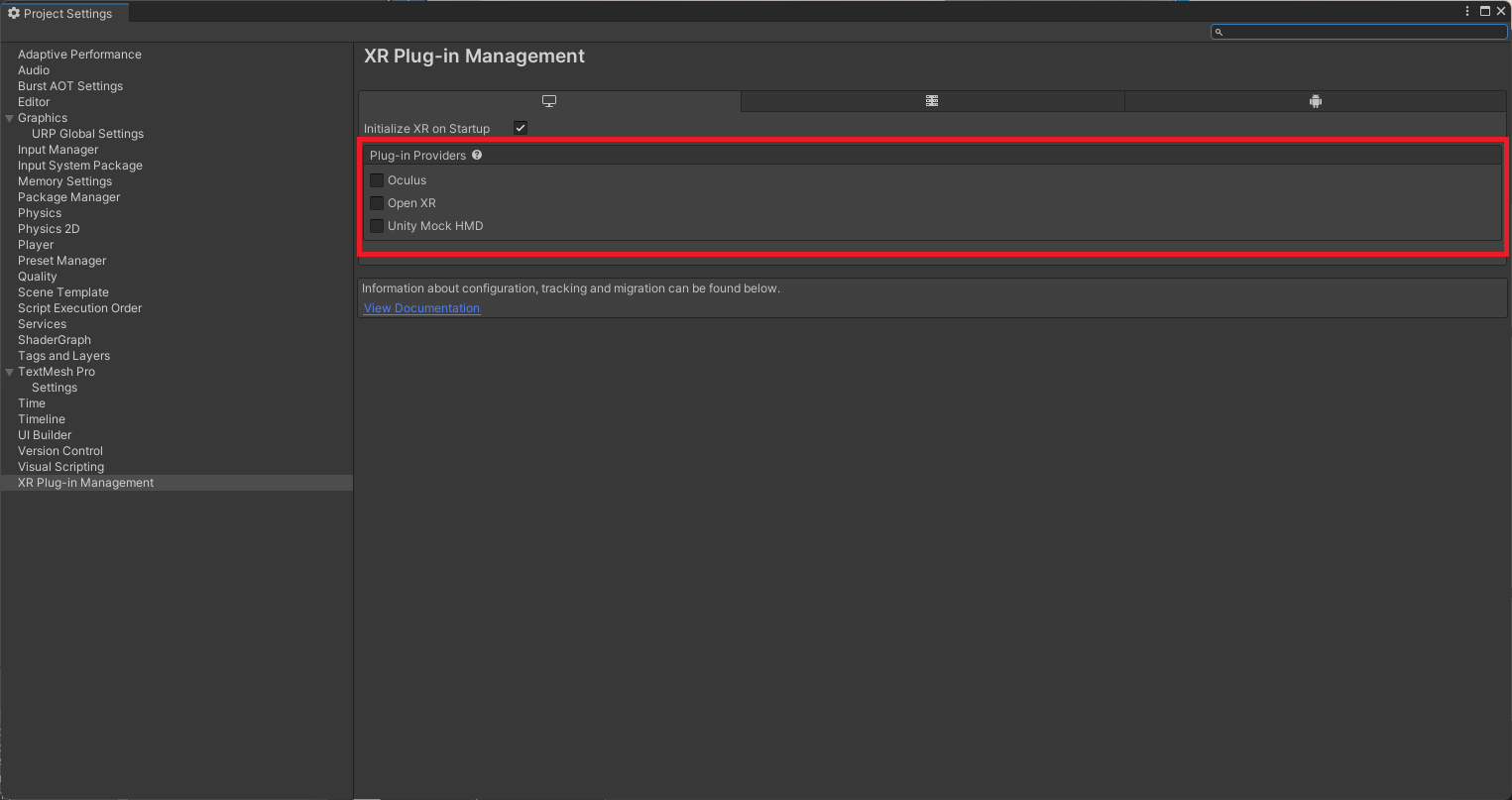Enable the Open XR plug-in provider

pos(377,202)
